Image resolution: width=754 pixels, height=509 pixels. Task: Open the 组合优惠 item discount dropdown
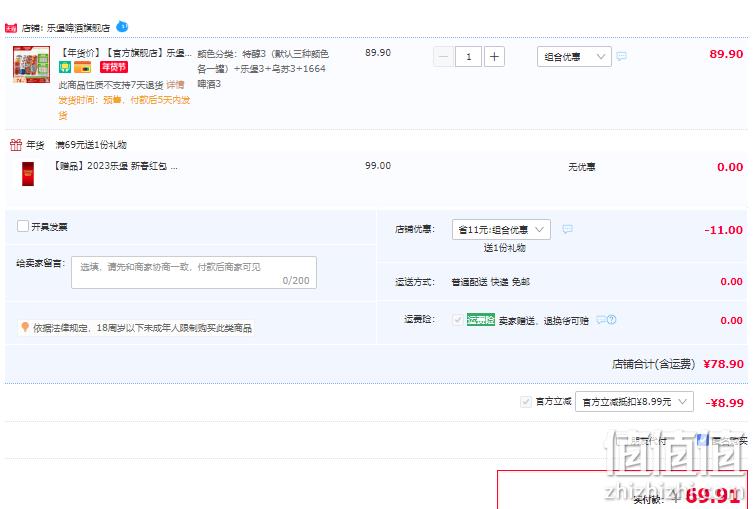574,57
